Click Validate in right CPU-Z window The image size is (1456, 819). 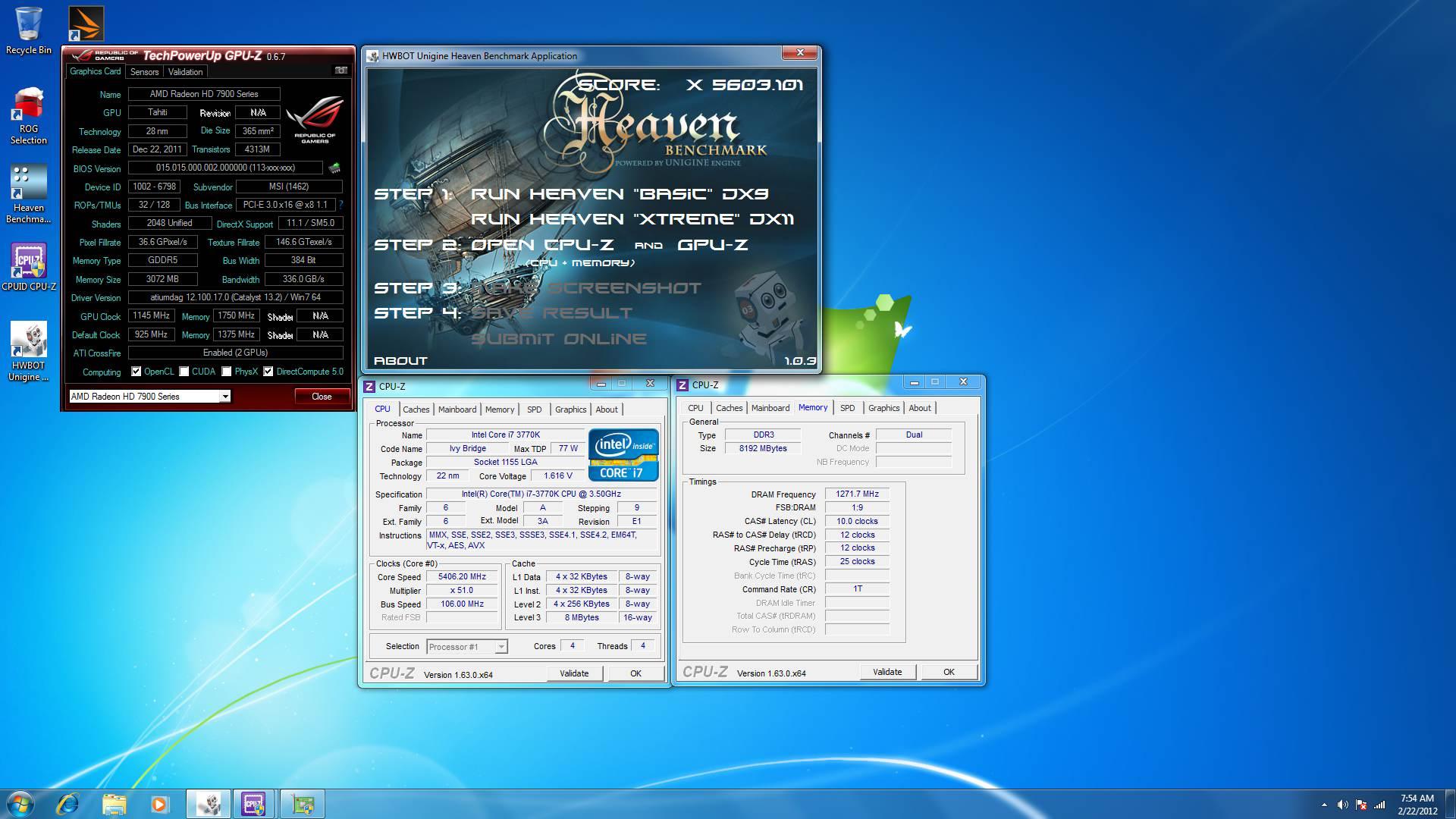(x=887, y=672)
